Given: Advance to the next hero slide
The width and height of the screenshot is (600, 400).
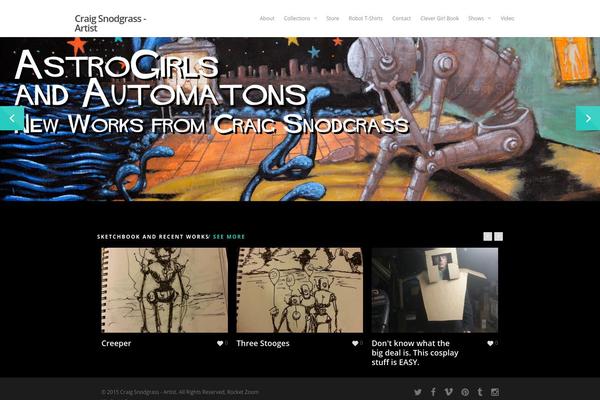Looking at the screenshot, I should (588, 118).
